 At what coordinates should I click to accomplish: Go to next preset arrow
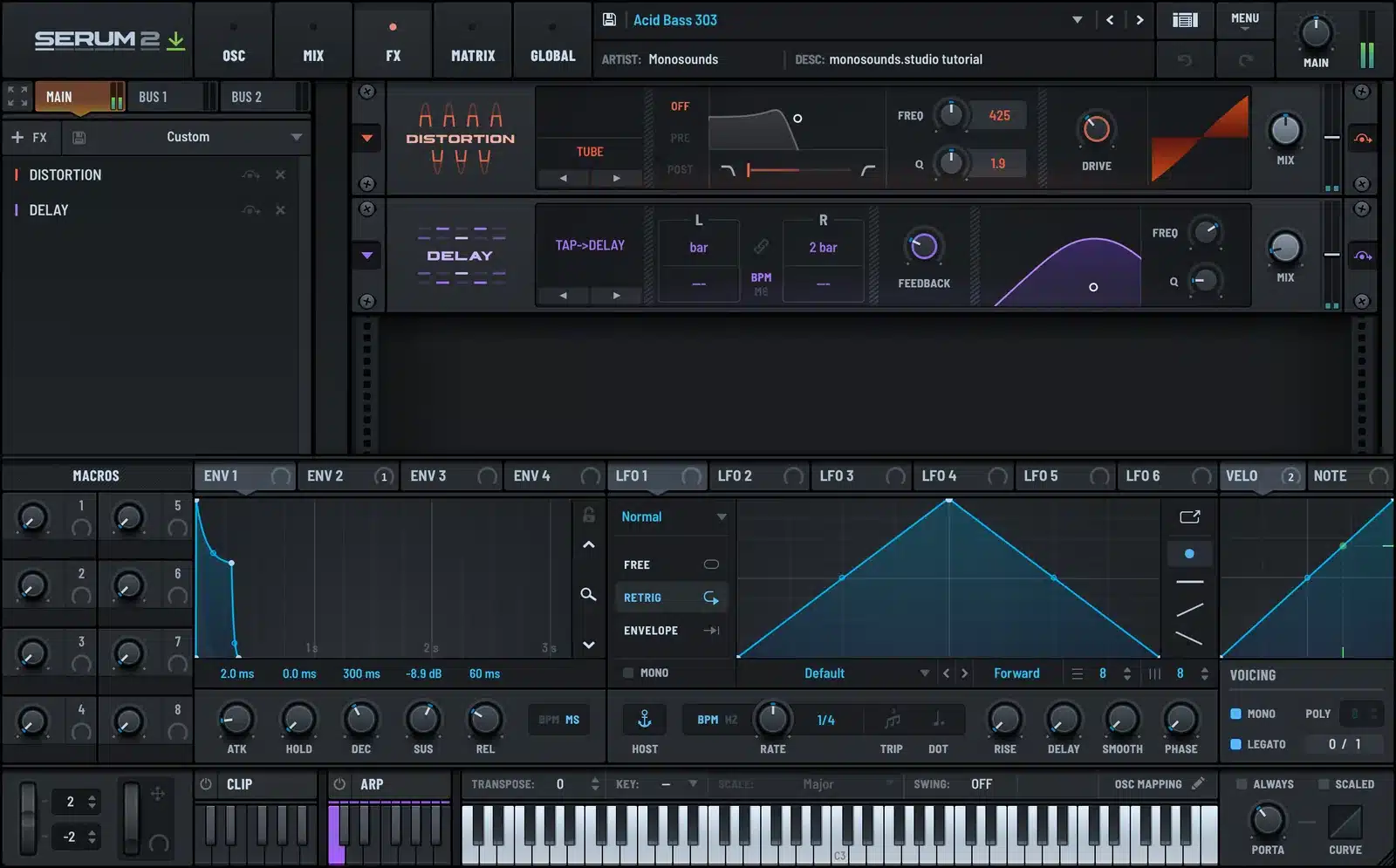pos(1139,20)
